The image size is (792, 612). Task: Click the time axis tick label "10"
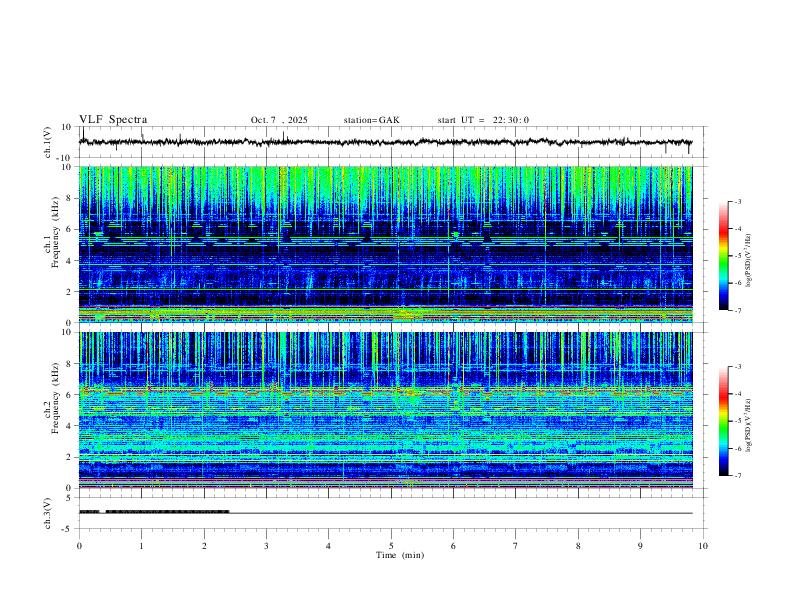click(703, 546)
